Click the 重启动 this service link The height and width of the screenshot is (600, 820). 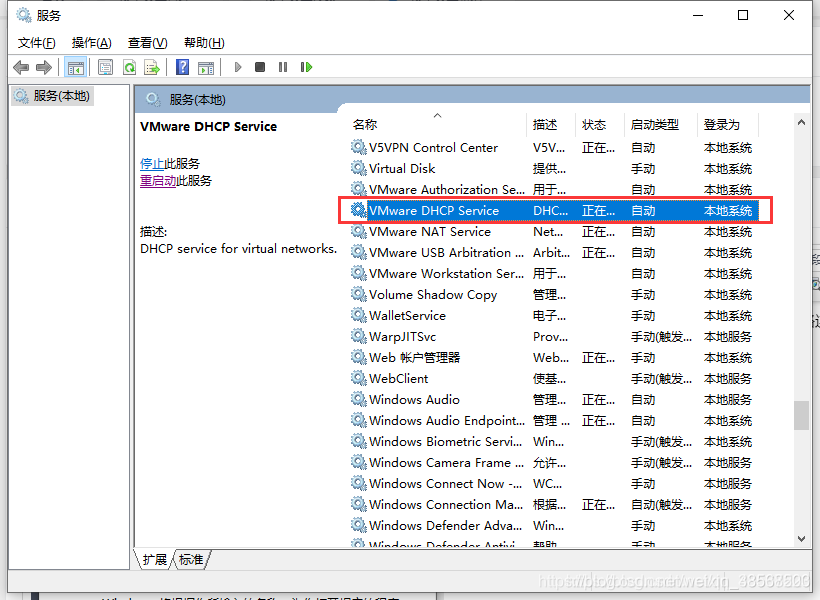coord(158,181)
